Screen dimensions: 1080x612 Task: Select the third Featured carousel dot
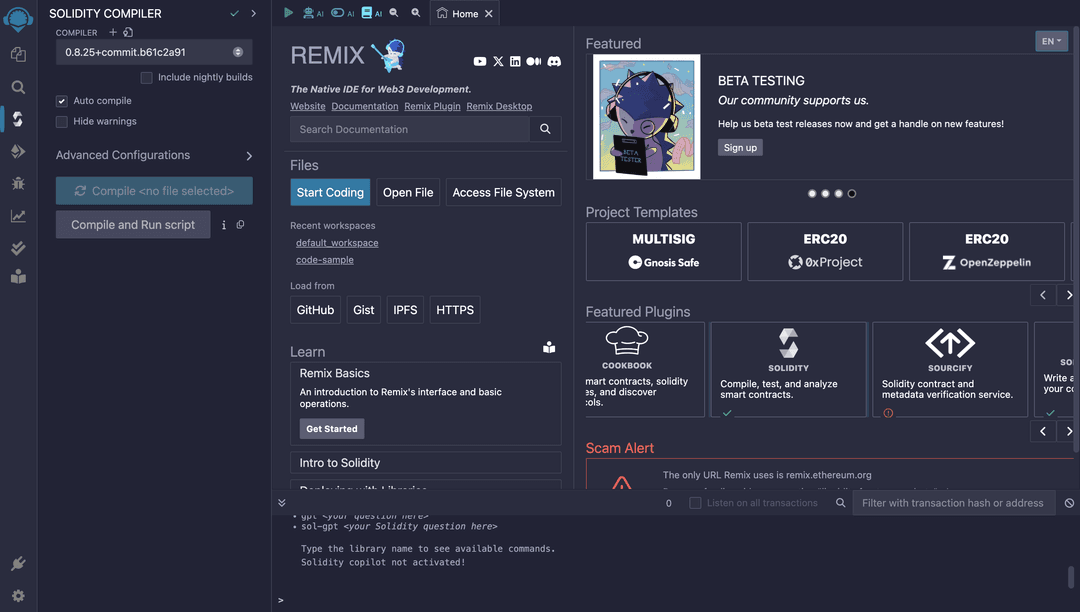838,193
